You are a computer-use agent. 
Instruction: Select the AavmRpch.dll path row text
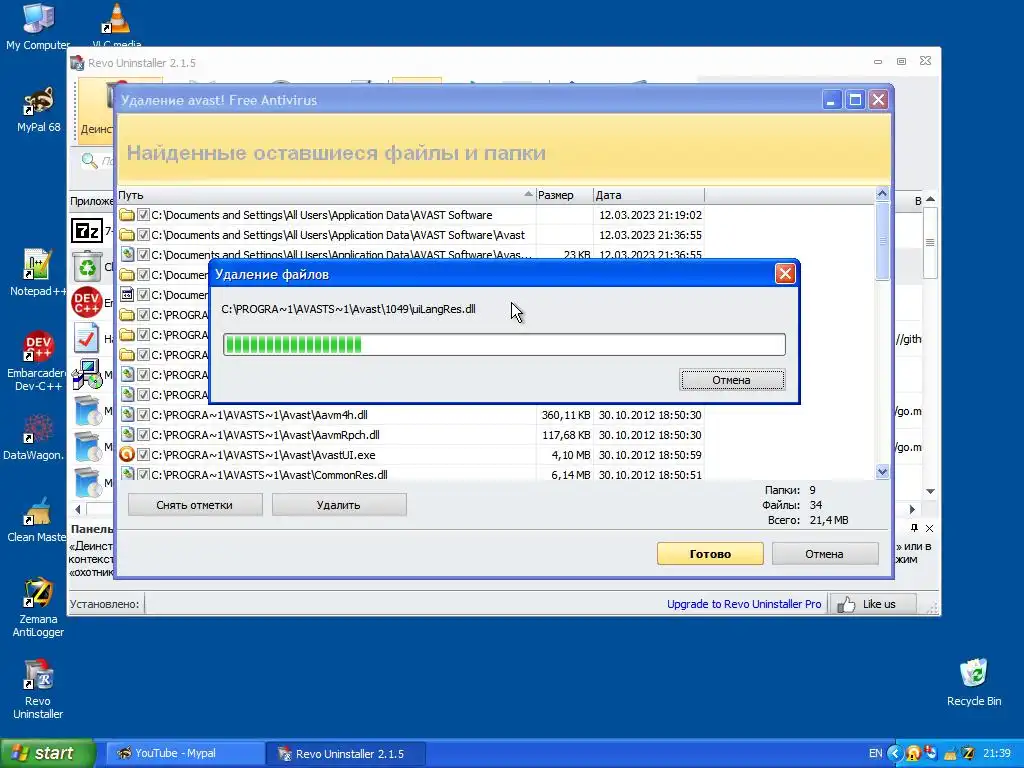tap(265, 435)
